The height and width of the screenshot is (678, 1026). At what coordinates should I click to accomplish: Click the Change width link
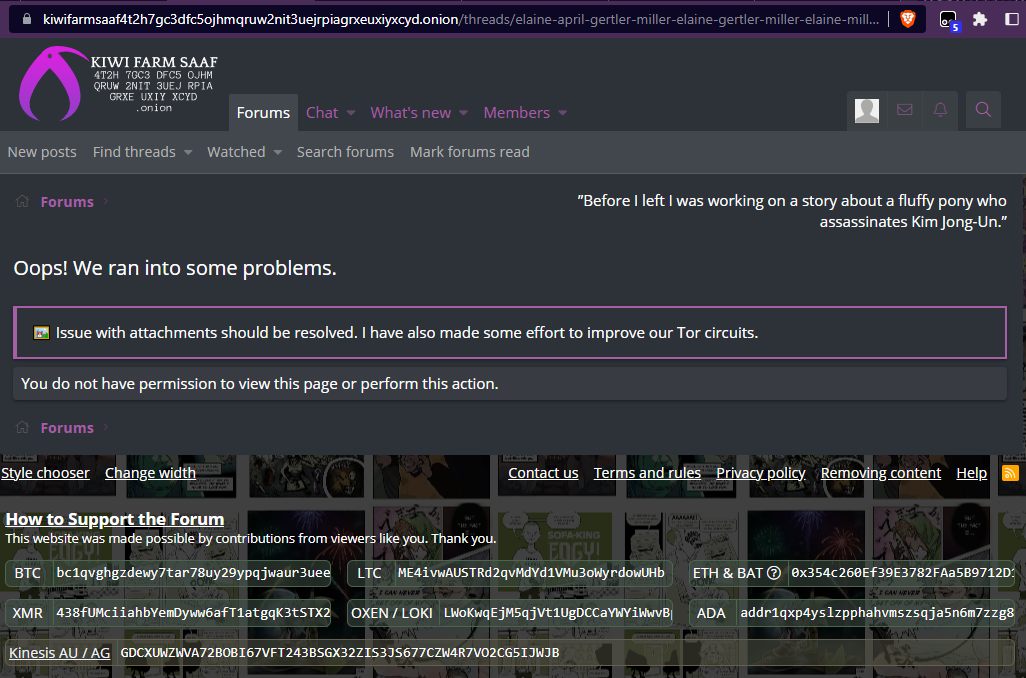pyautogui.click(x=150, y=473)
